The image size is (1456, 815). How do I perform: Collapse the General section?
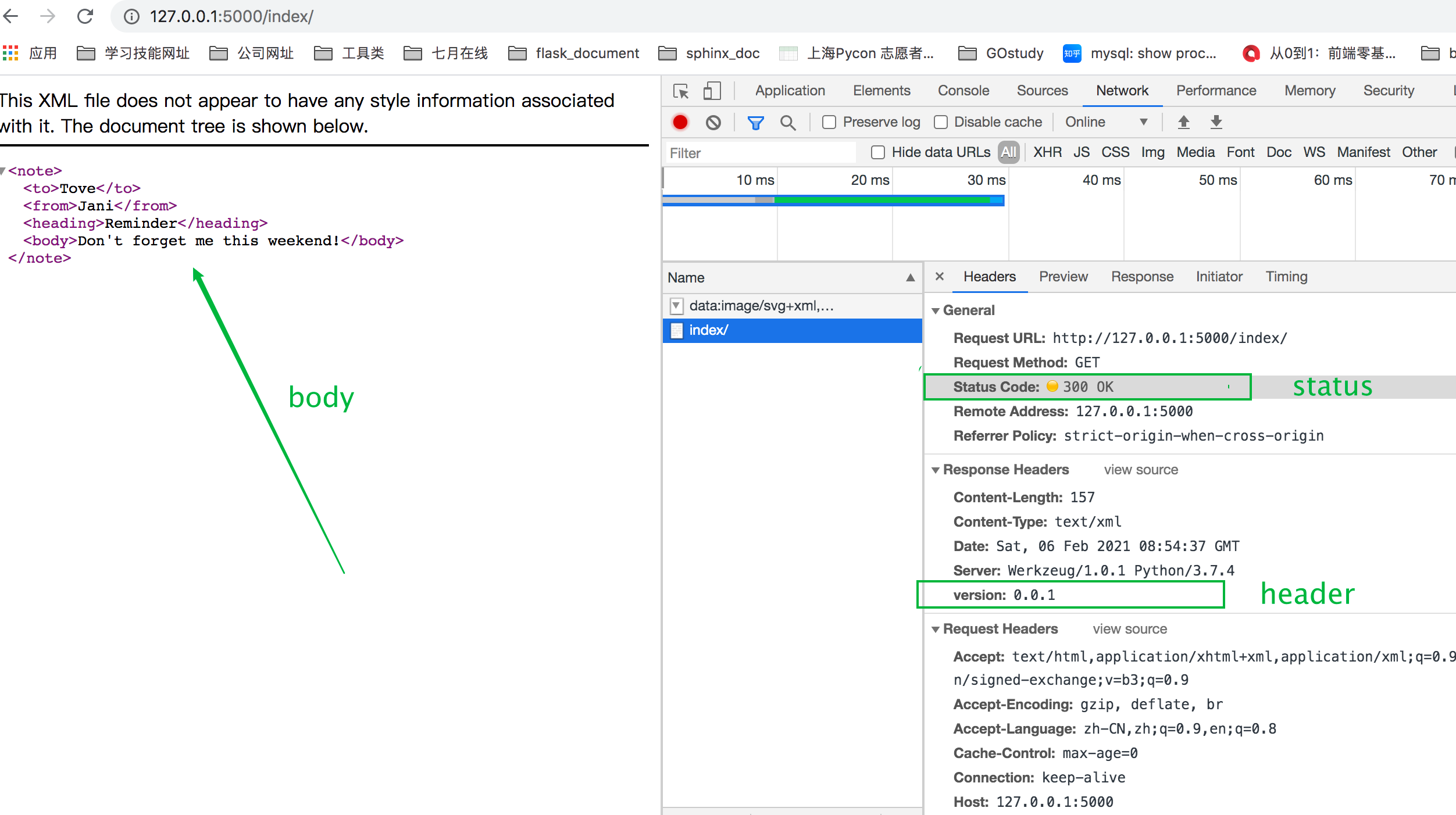[936, 310]
